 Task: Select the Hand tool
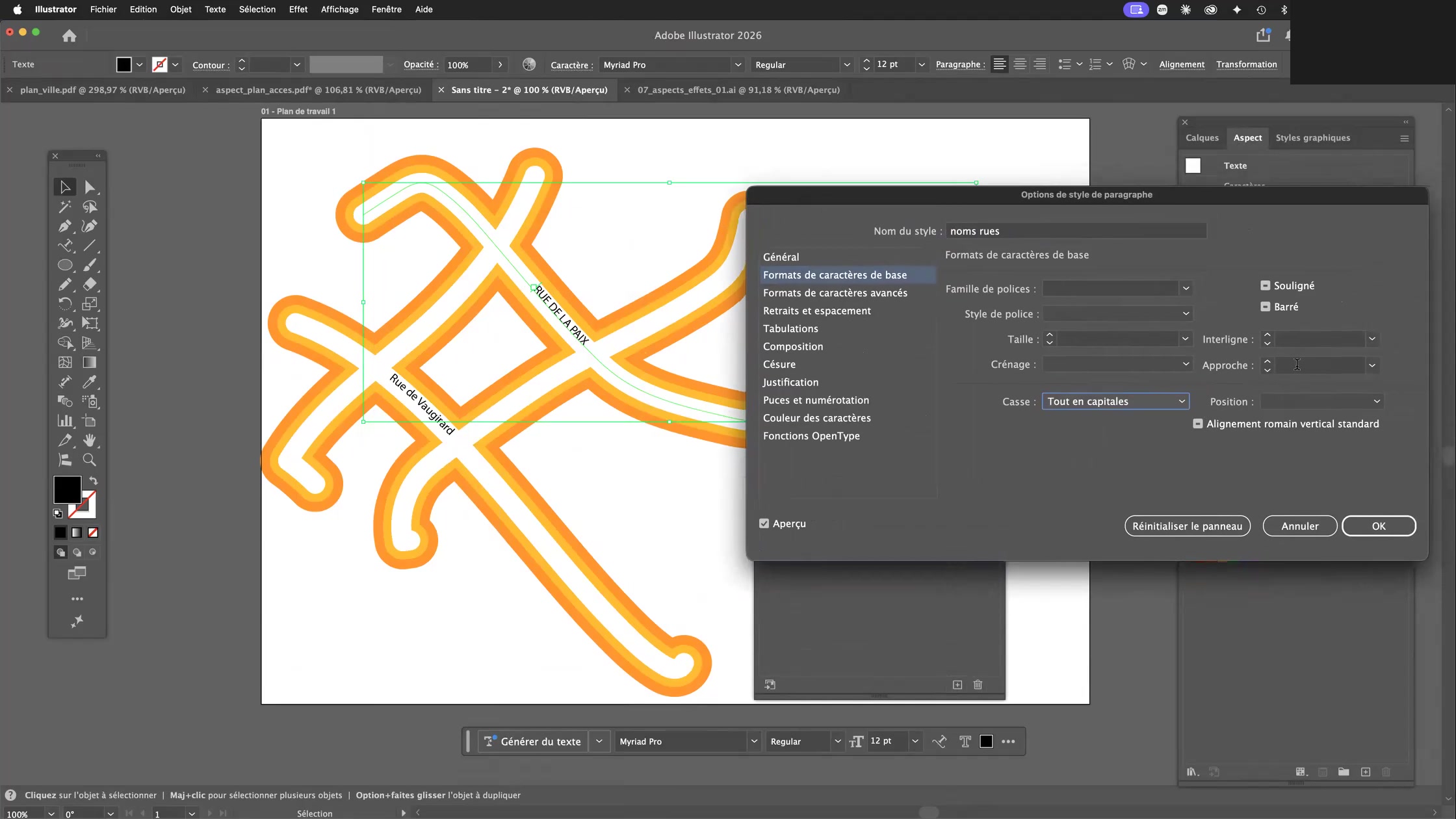pyautogui.click(x=90, y=441)
